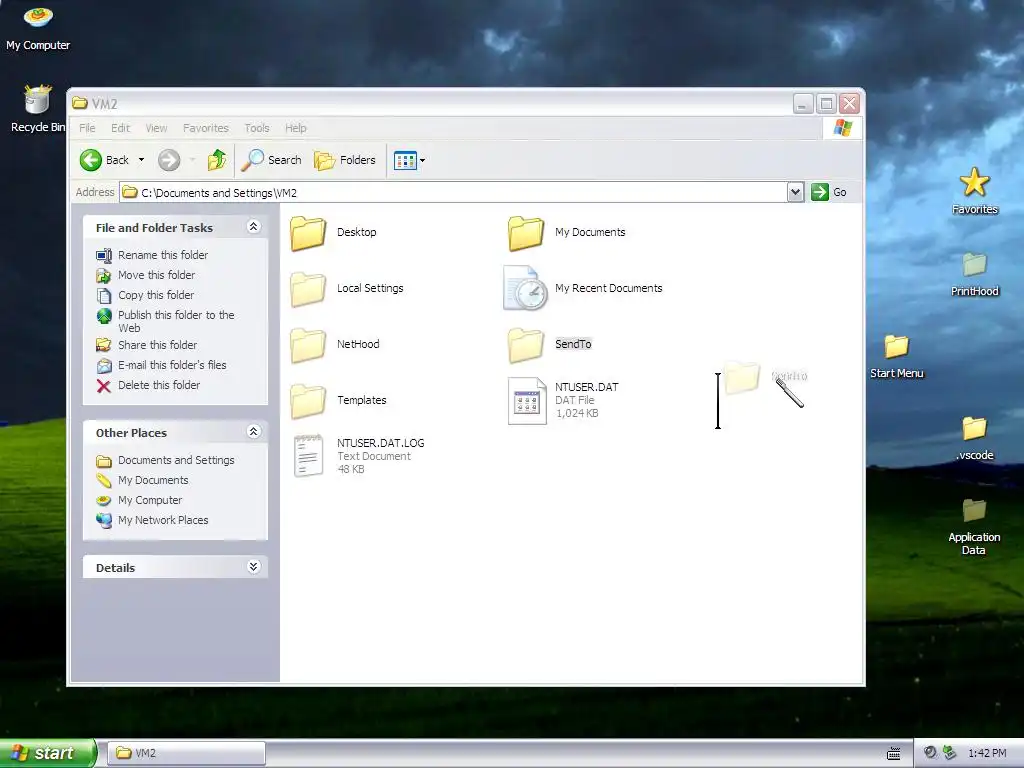Click the Rename this folder icon

tap(104, 255)
